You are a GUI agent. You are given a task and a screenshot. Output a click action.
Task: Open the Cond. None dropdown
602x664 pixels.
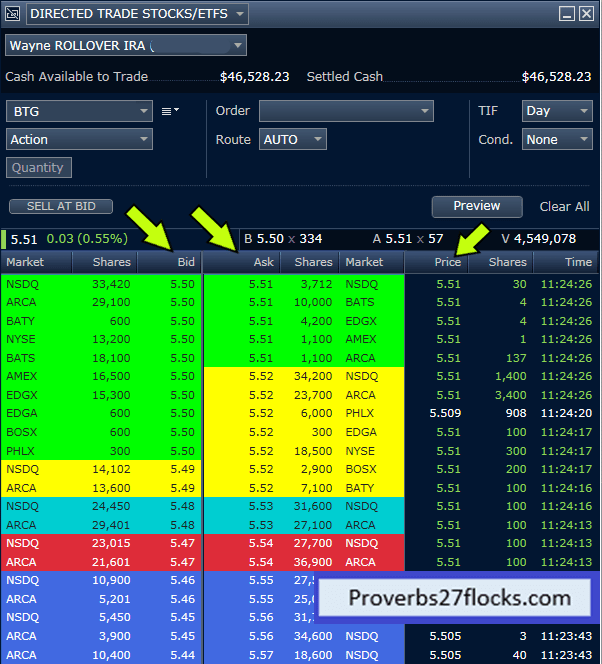point(557,139)
